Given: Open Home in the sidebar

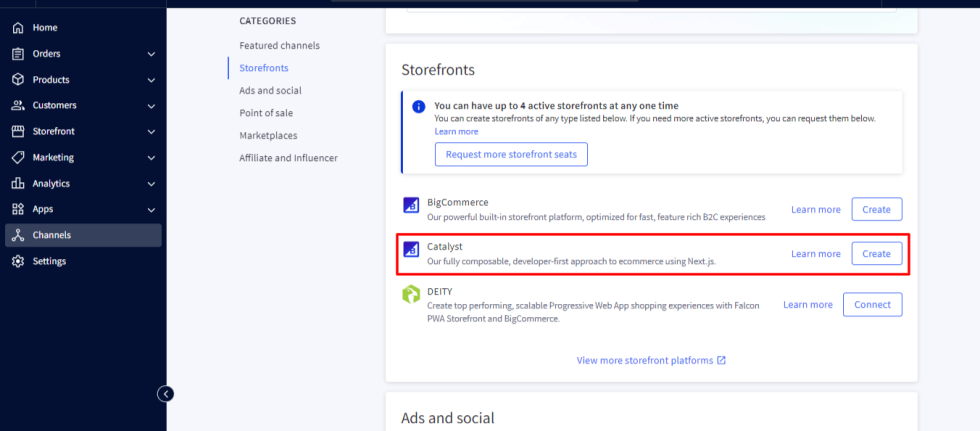Looking at the screenshot, I should [x=83, y=27].
